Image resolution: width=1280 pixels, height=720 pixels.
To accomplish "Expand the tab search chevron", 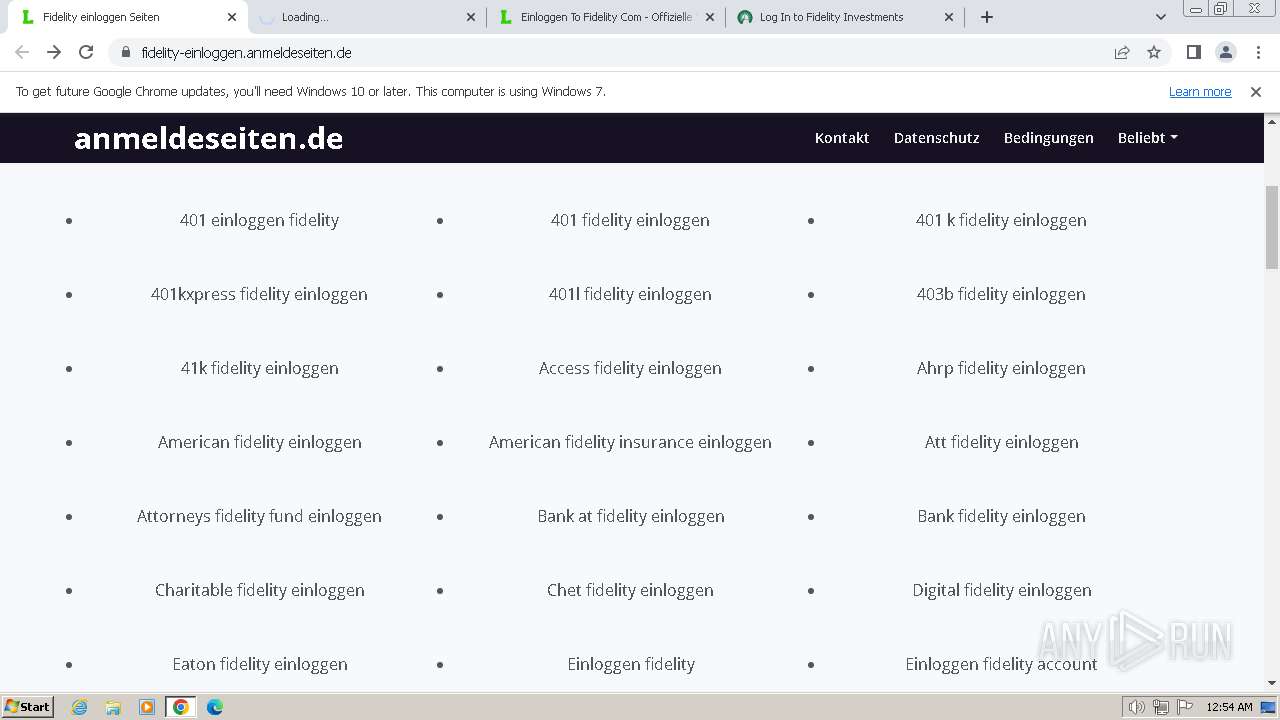I will (x=1160, y=17).
